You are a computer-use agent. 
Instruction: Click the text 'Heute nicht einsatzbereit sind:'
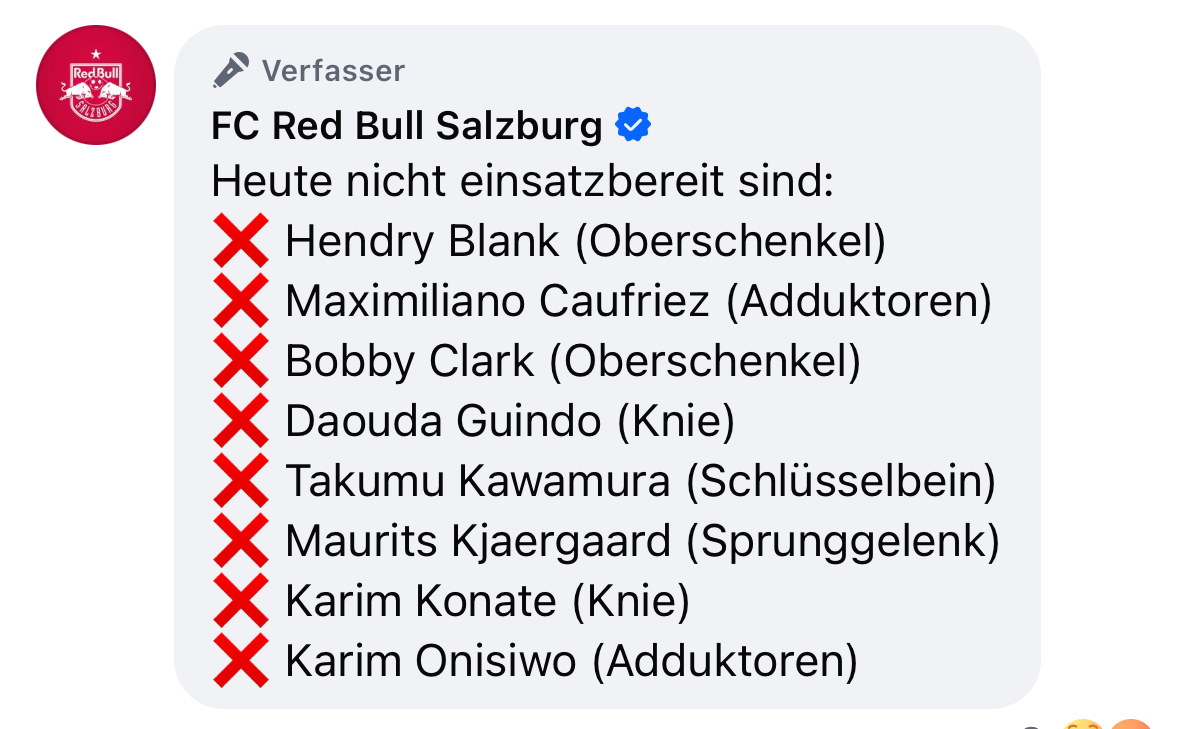523,181
